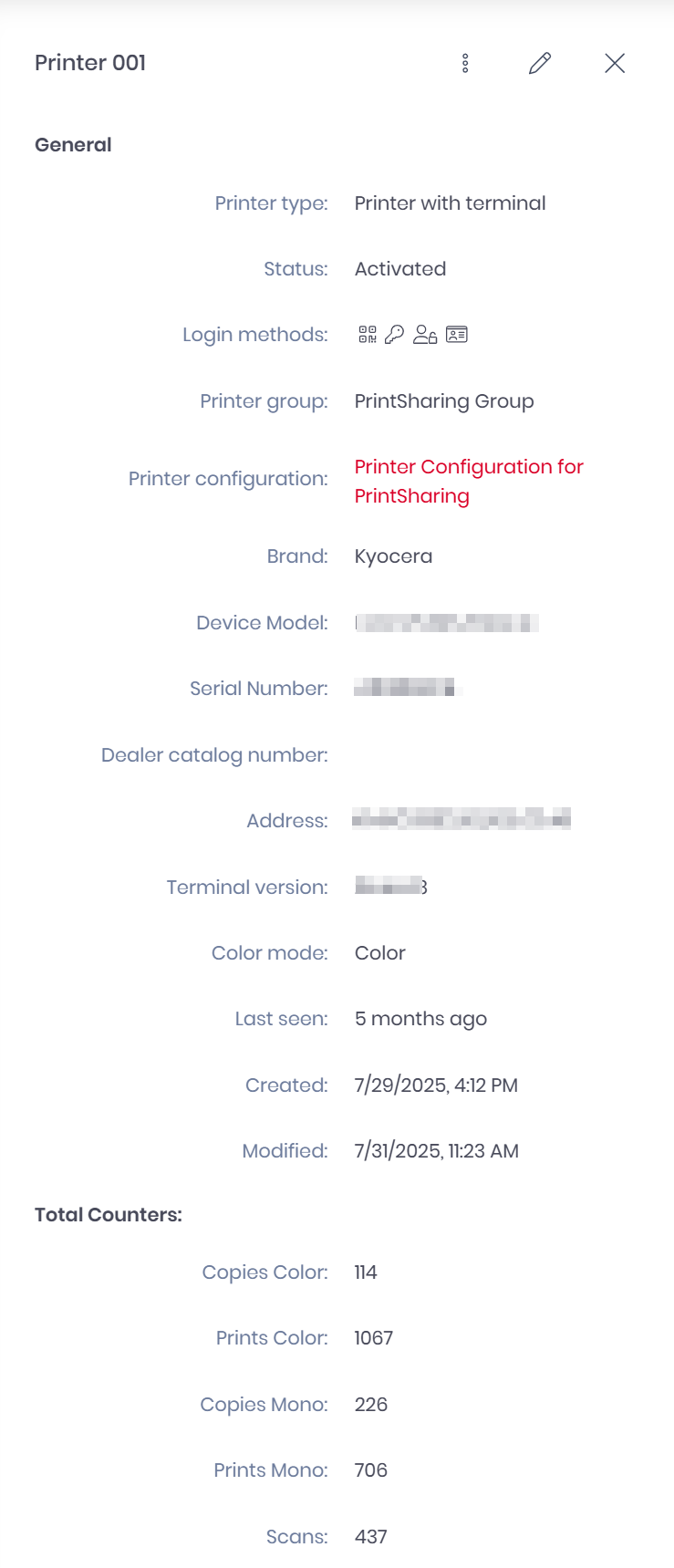This screenshot has height=1568, width=674.
Task: Click the Copies Color counter showing 114
Action: point(365,1272)
